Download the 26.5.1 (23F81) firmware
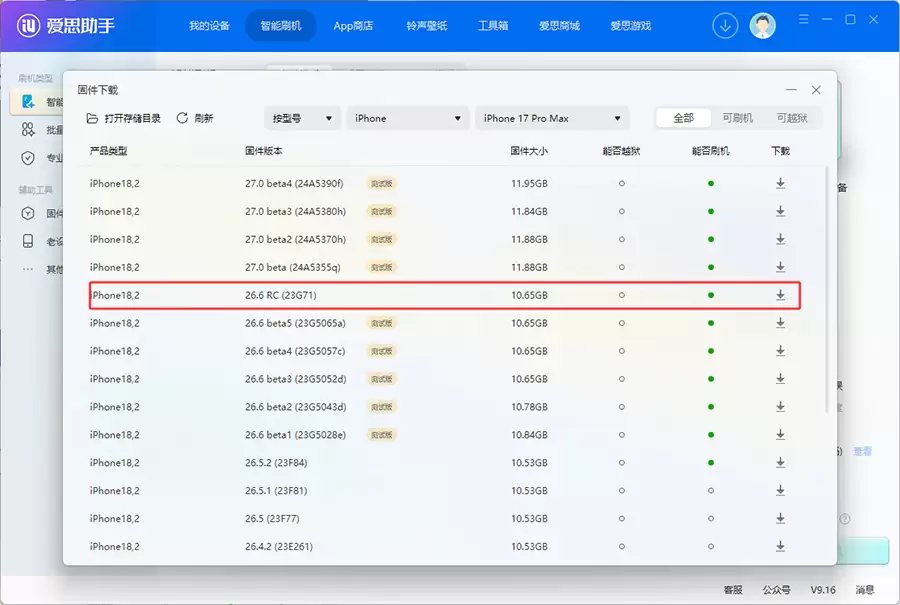This screenshot has height=605, width=900. (x=780, y=490)
